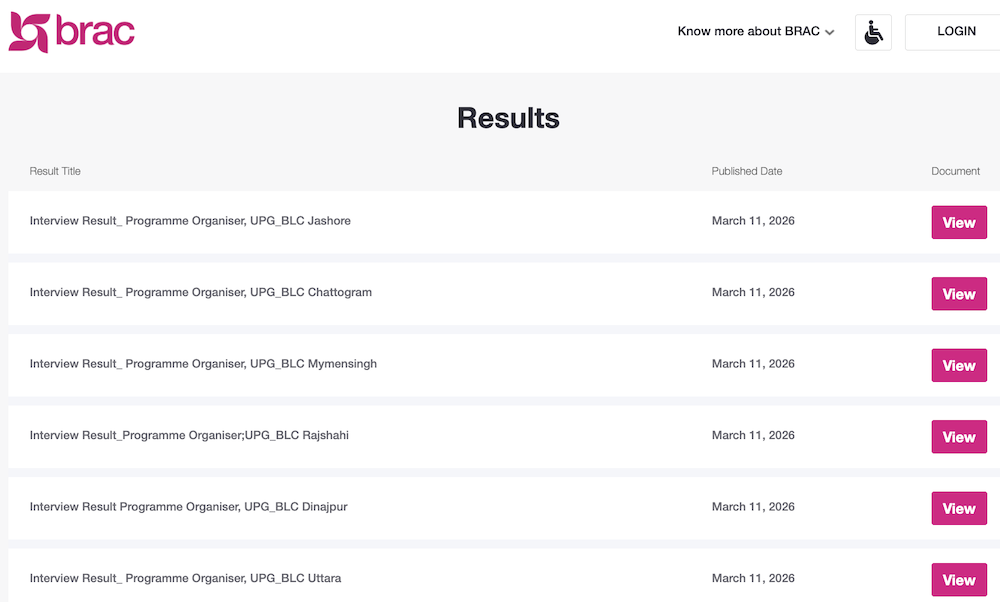This screenshot has height=602, width=1000.
Task: Click the Published Date column header
Action: [747, 171]
